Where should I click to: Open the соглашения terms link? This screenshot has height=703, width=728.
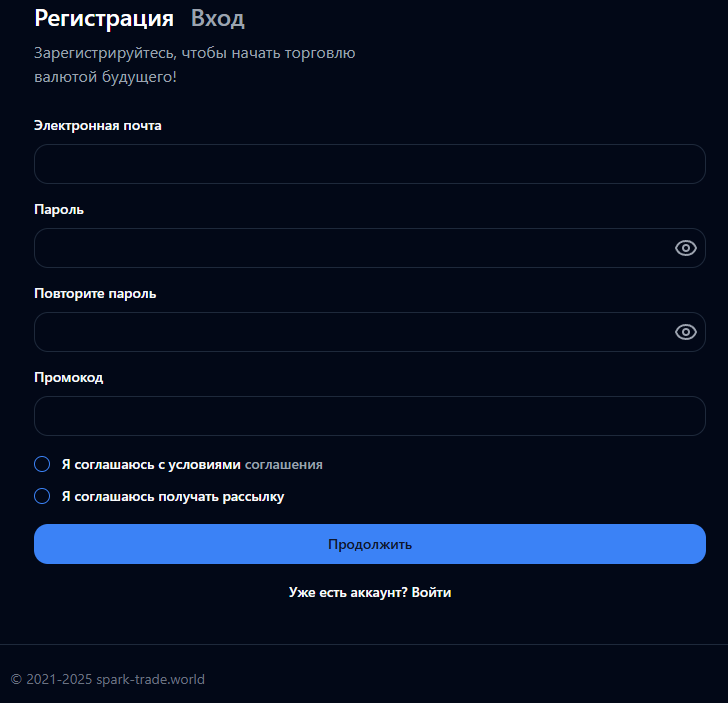284,465
